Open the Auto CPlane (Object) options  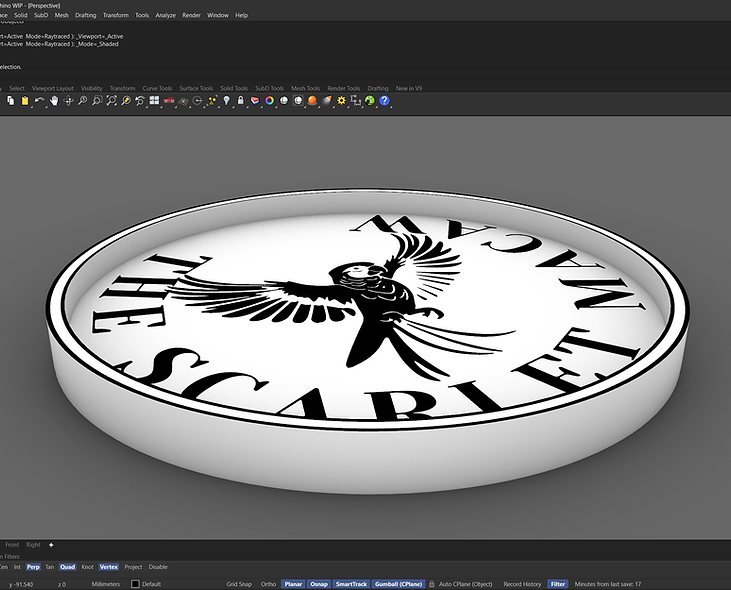[x=465, y=584]
